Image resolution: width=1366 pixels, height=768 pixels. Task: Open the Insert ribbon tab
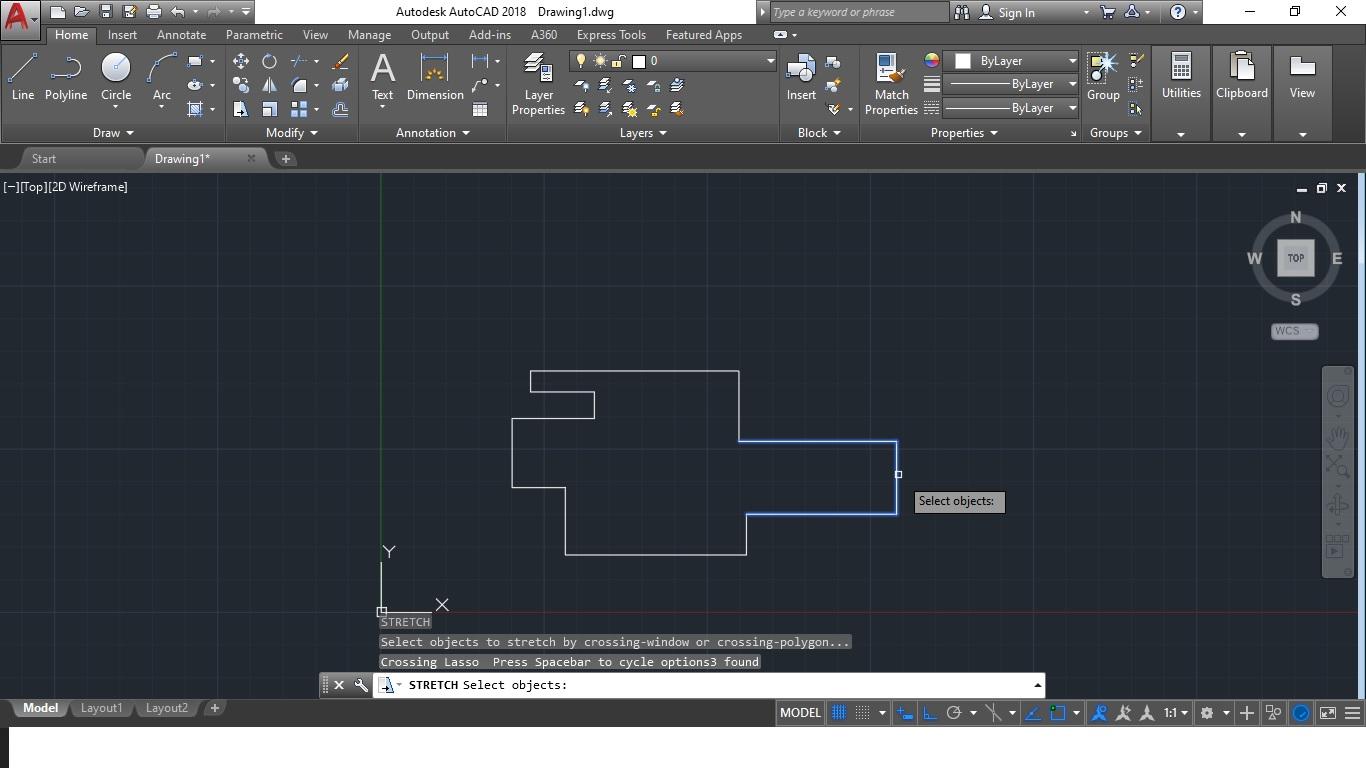pos(122,35)
